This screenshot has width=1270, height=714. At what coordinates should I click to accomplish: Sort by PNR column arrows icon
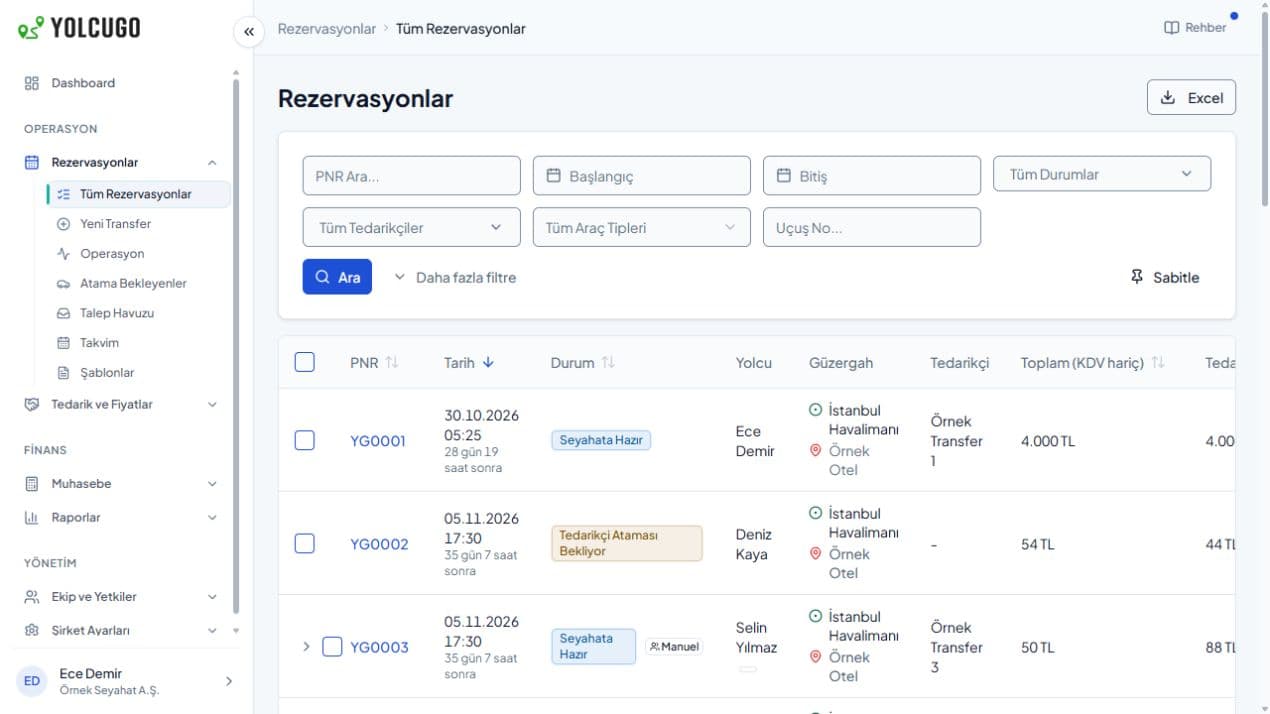coord(392,363)
